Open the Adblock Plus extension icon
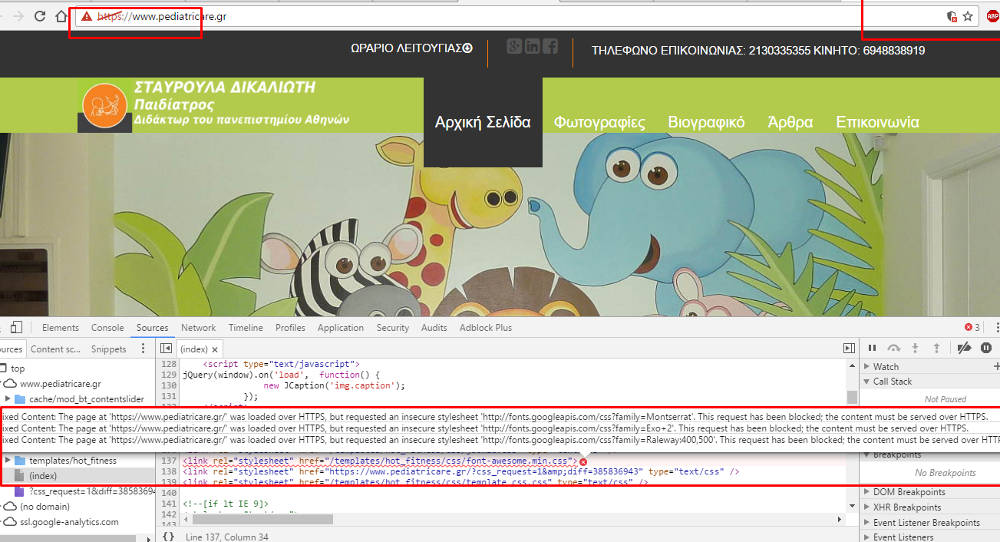This screenshot has width=1000, height=542. pyautogui.click(x=992, y=17)
